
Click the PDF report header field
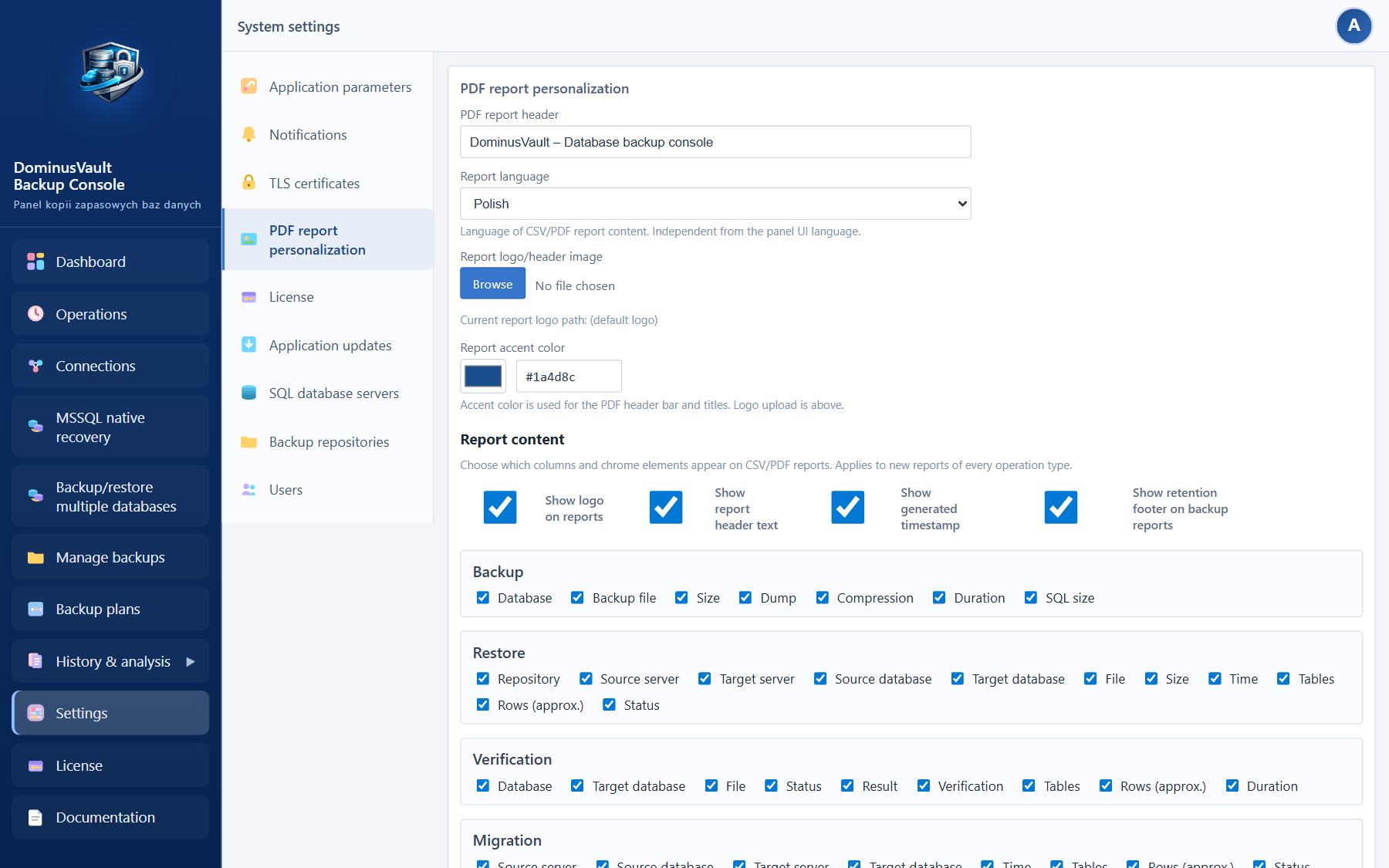click(715, 142)
